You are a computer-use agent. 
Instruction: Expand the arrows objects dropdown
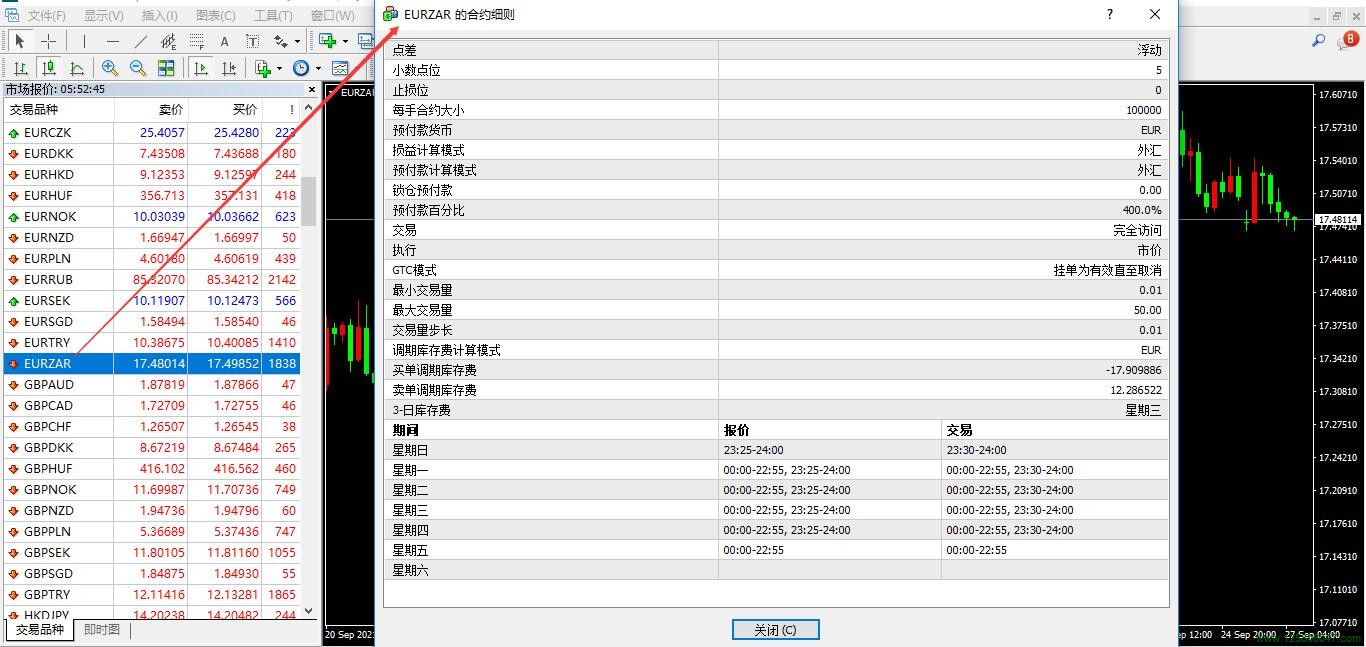pyautogui.click(x=297, y=41)
